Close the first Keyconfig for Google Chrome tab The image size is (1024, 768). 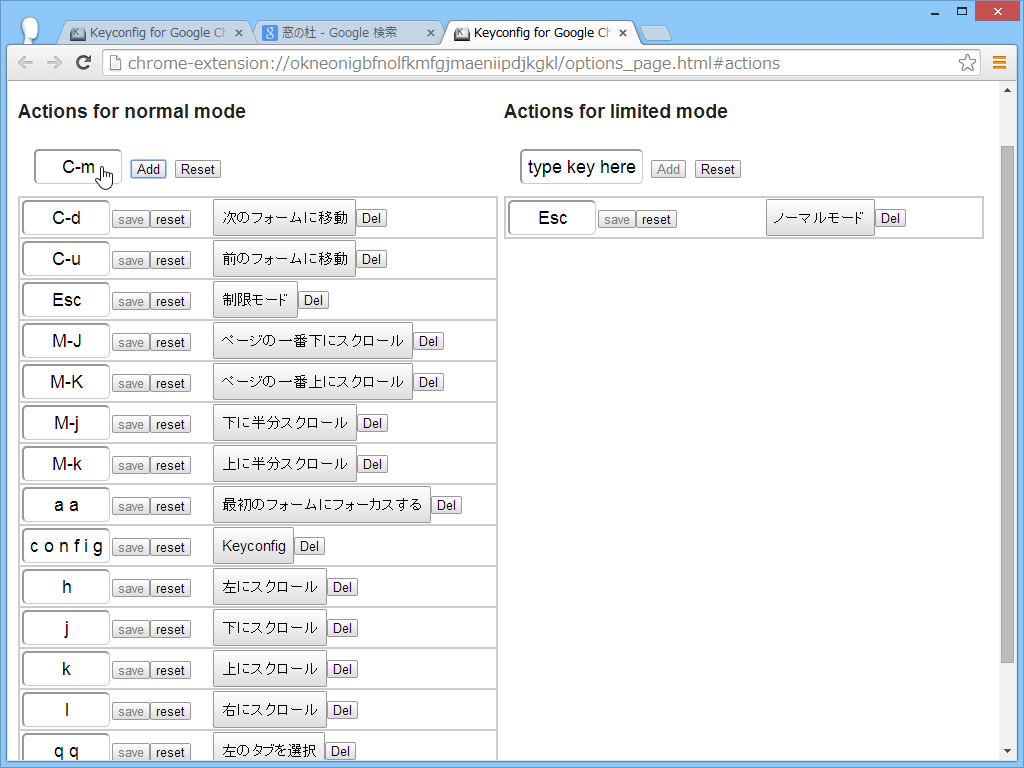238,33
